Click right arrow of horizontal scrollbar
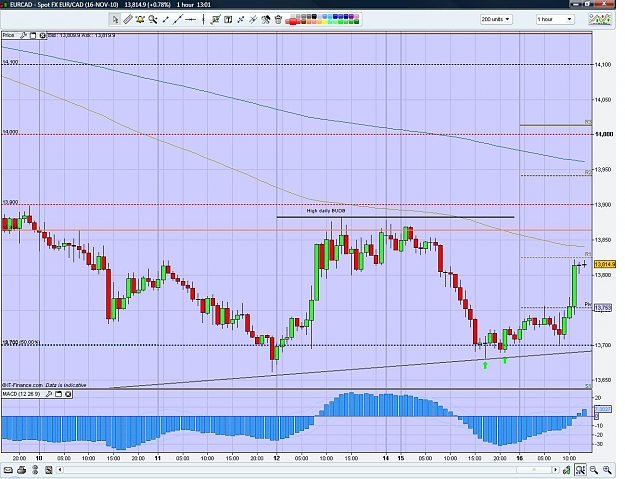This screenshot has height=479, width=625. (555, 469)
